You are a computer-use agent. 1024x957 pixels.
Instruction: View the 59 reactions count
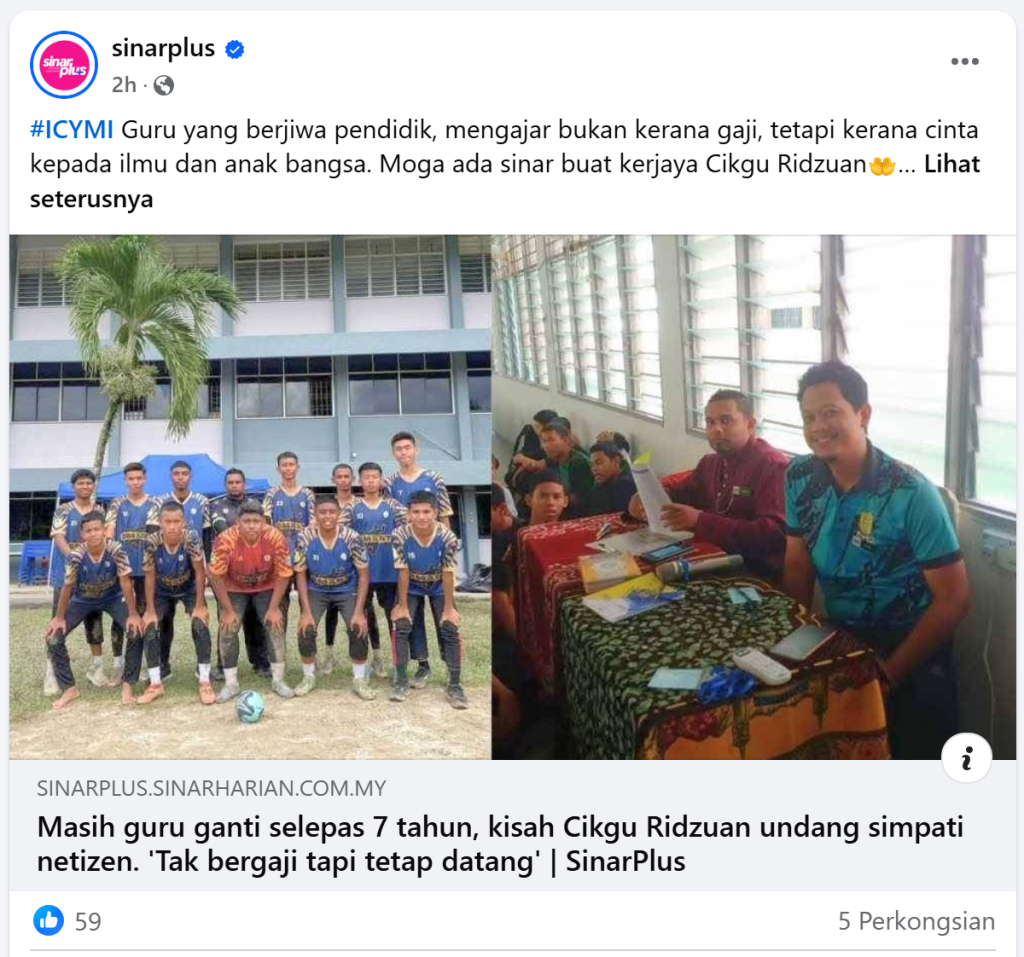pos(88,922)
